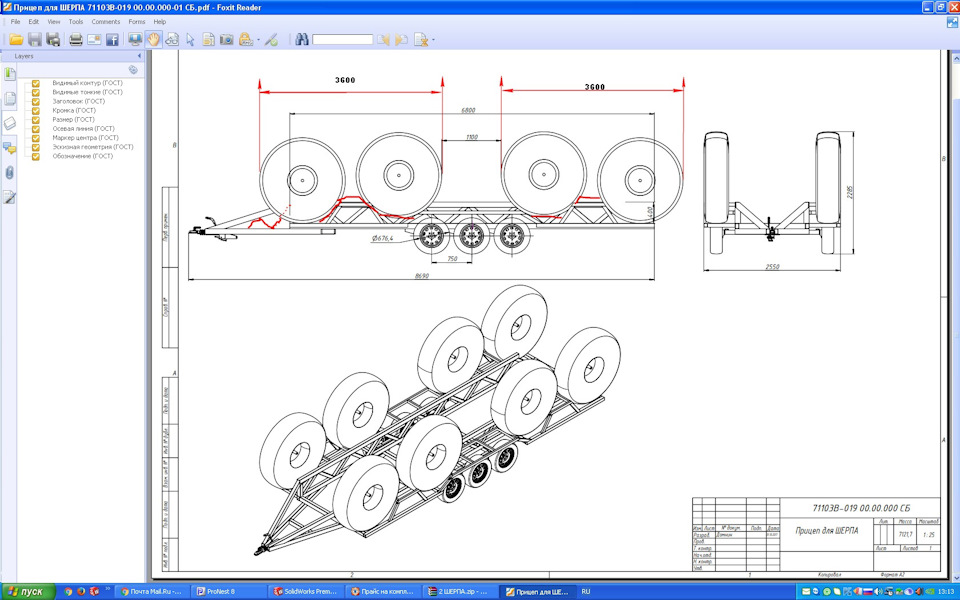Switch to the 2 ШЕРПА.zip taskbar window
The height and width of the screenshot is (600, 960).
click(458, 592)
